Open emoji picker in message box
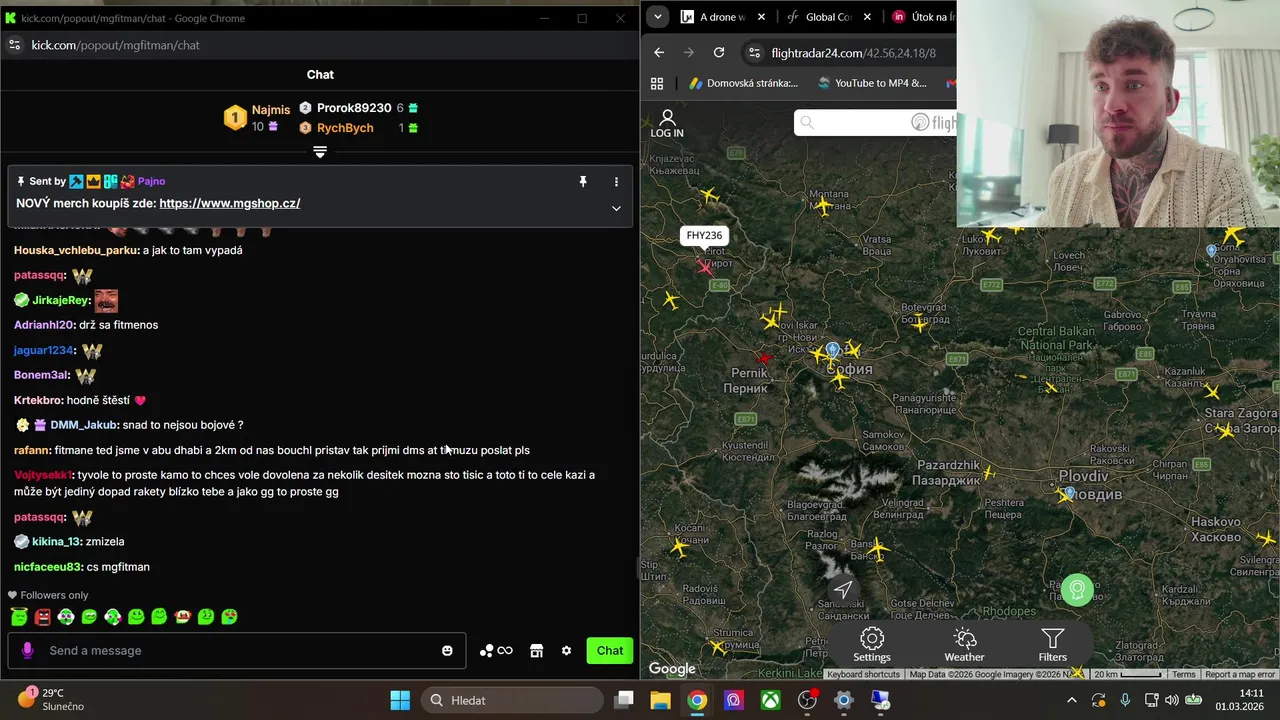 click(x=447, y=650)
